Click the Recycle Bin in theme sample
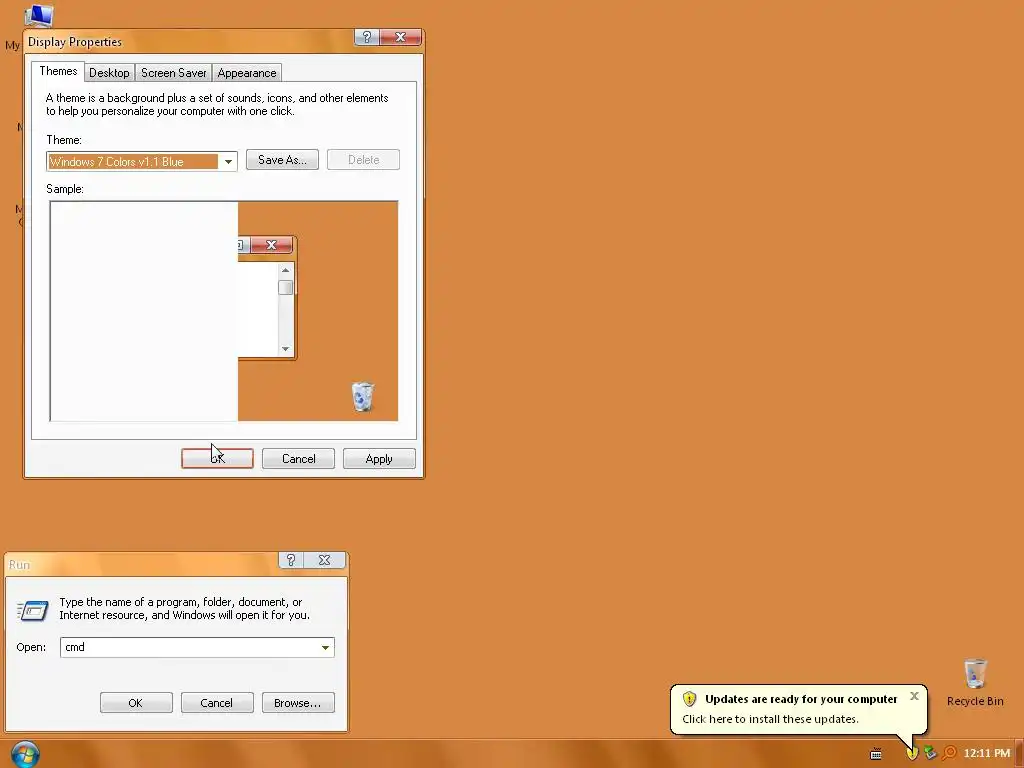The image size is (1024, 768). pos(362,396)
